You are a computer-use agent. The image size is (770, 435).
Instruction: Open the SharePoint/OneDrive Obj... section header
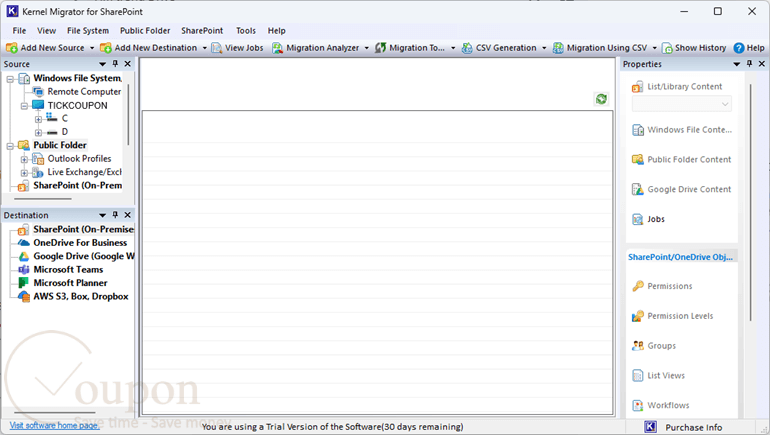click(680, 257)
